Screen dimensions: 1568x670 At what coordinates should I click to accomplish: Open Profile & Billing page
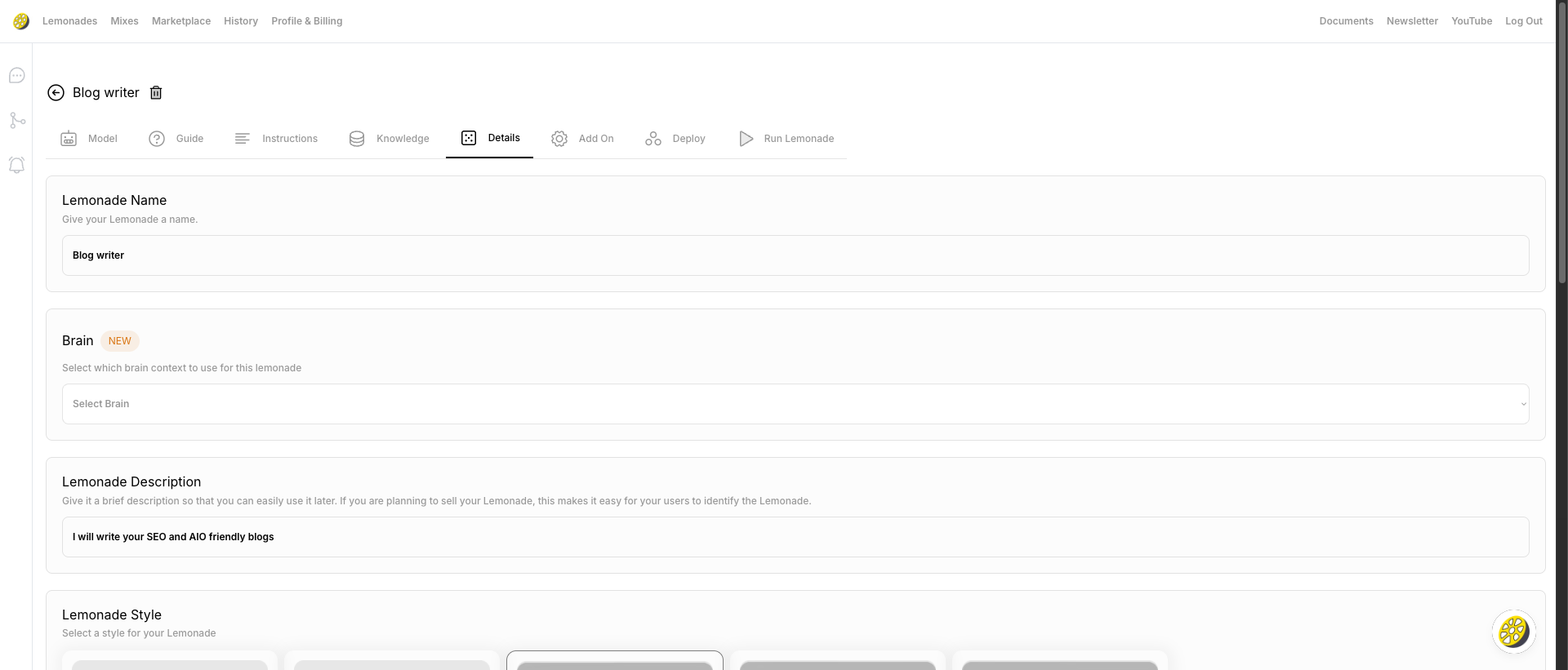pyautogui.click(x=307, y=21)
